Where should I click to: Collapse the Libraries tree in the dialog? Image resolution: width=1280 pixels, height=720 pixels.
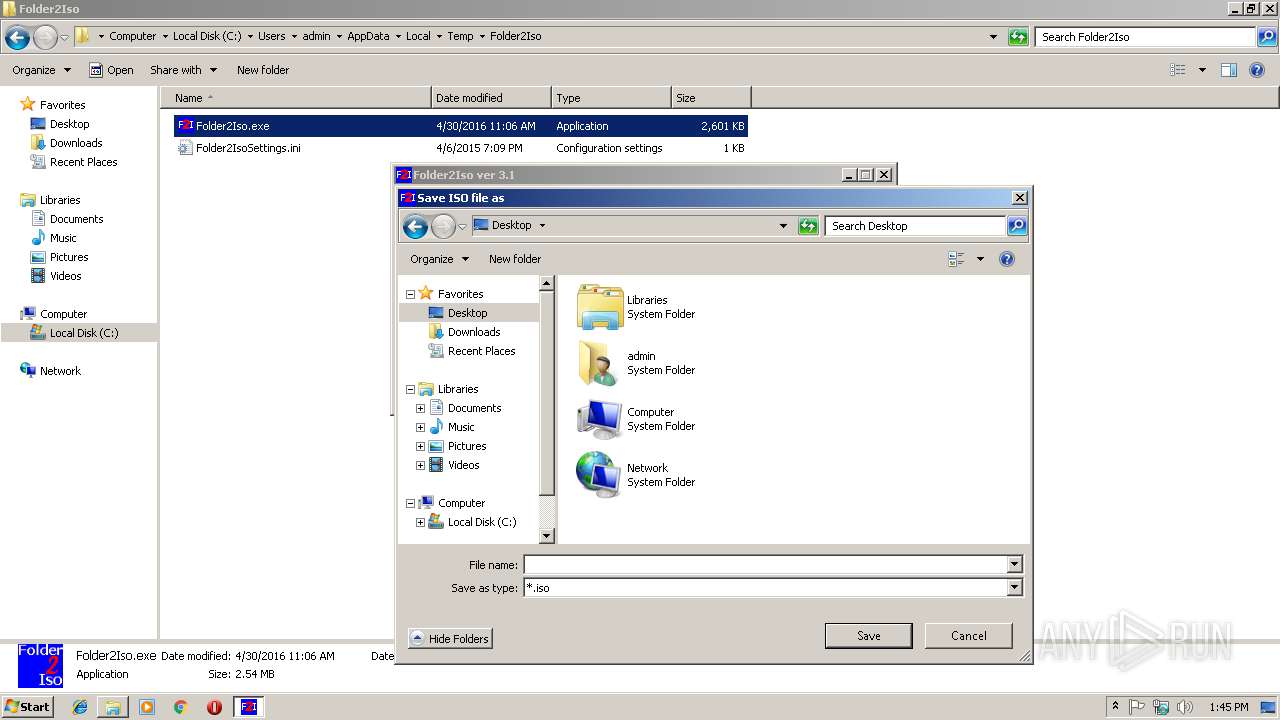[410, 389]
